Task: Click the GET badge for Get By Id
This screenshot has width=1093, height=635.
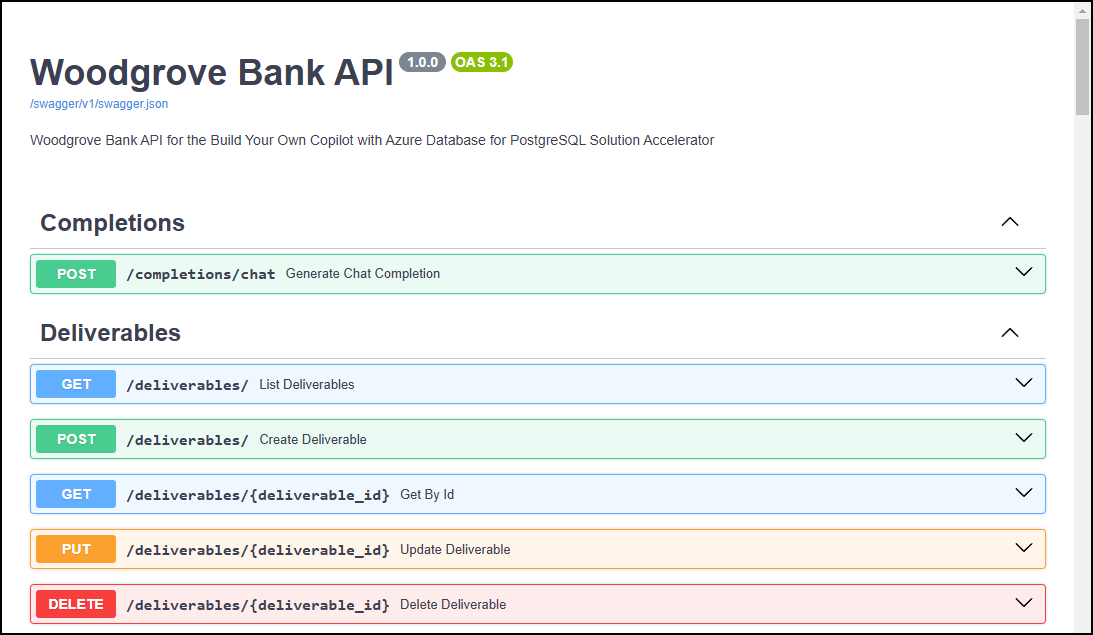Action: (x=76, y=494)
